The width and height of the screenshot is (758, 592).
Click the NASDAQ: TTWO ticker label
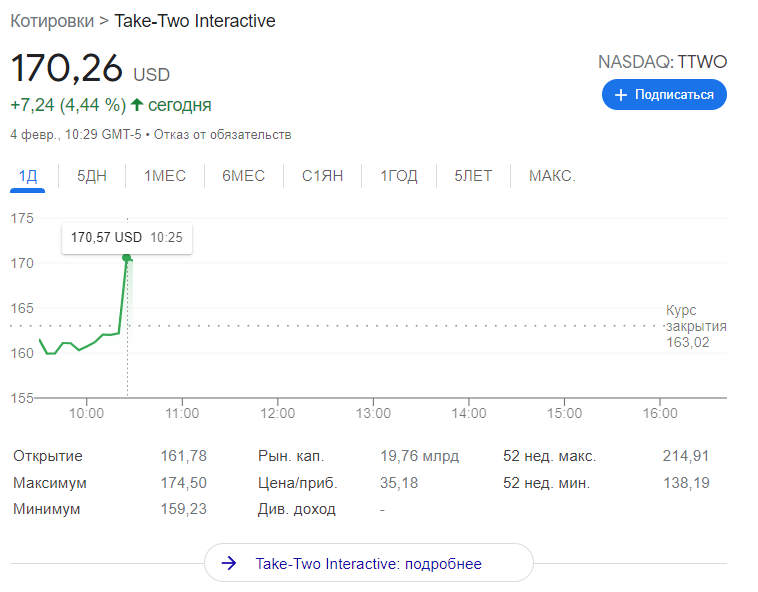point(662,62)
